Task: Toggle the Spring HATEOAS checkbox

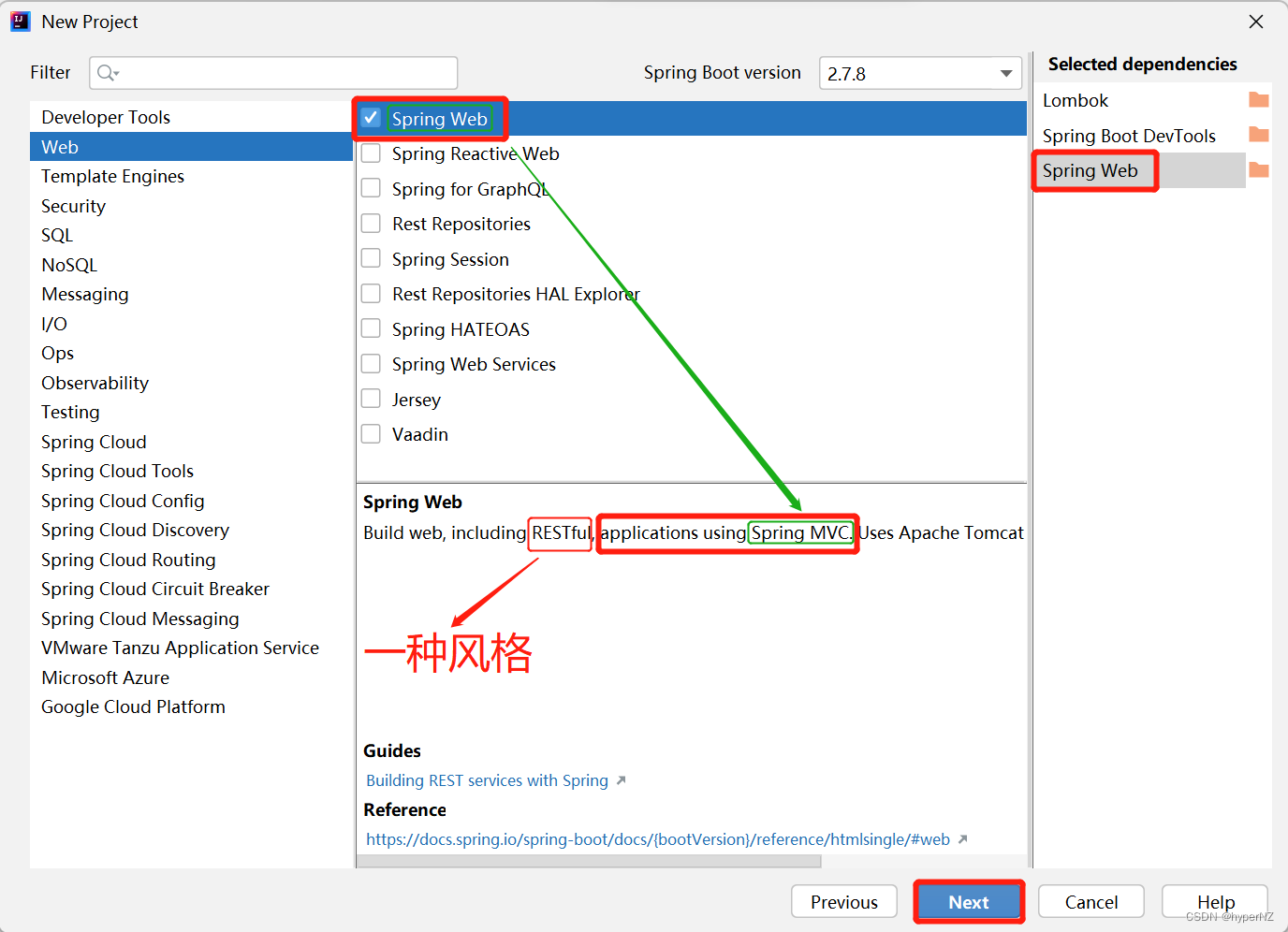Action: tap(371, 328)
